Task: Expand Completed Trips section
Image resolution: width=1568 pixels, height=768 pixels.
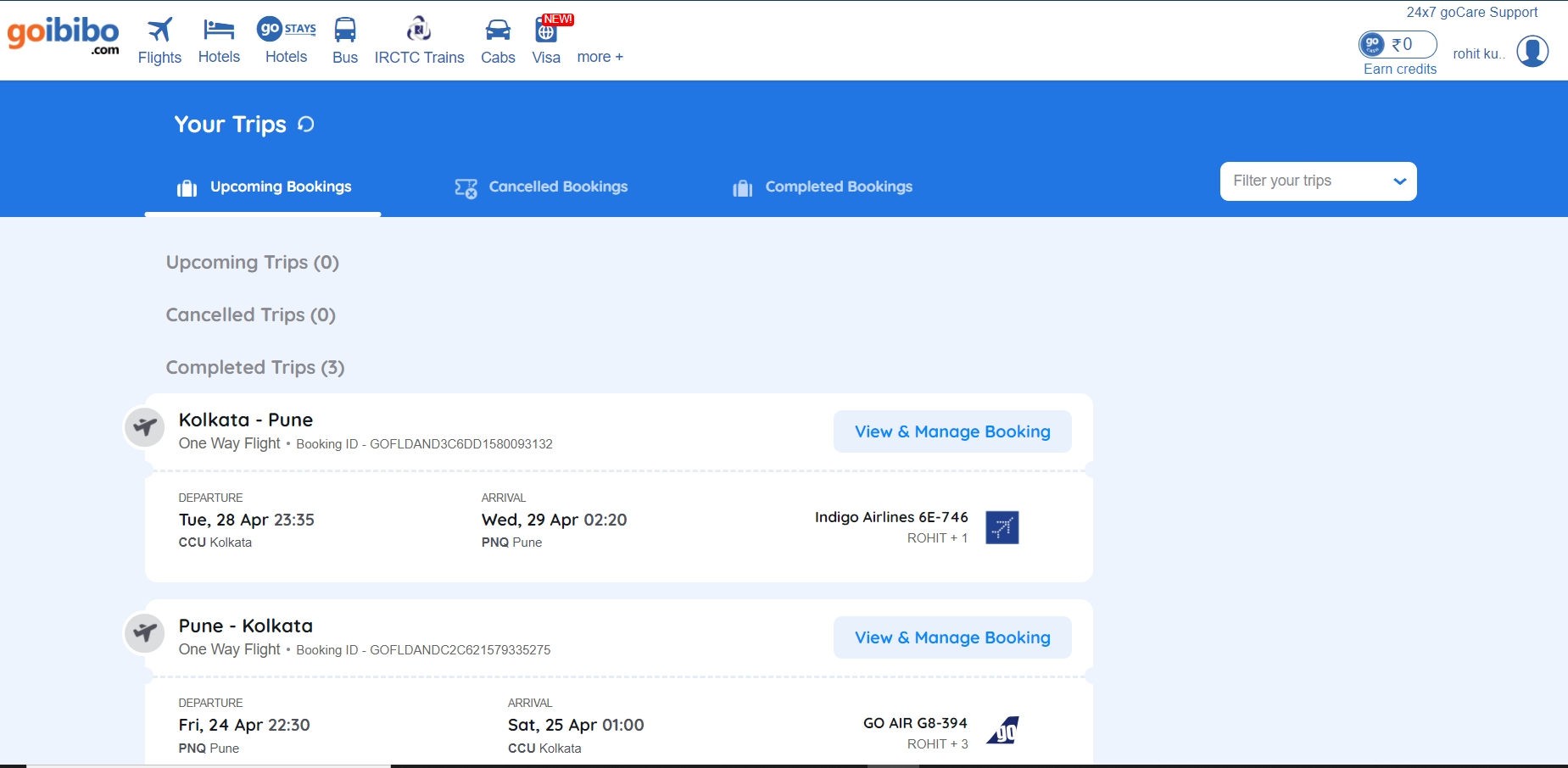Action: click(x=255, y=367)
